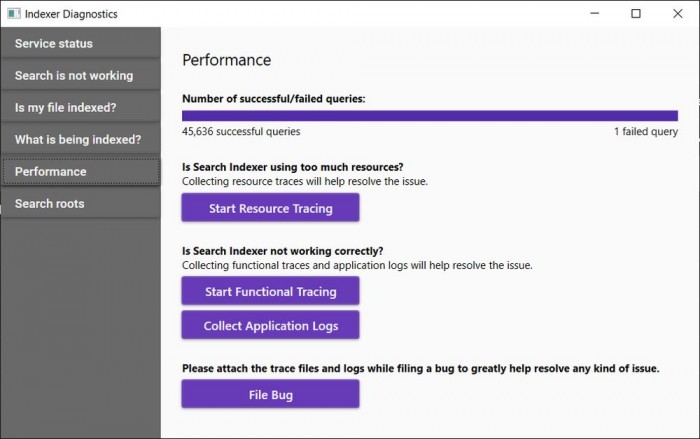700x439 pixels.
Task: Click the 'using too much resources?' question text
Action: pyautogui.click(x=299, y=167)
